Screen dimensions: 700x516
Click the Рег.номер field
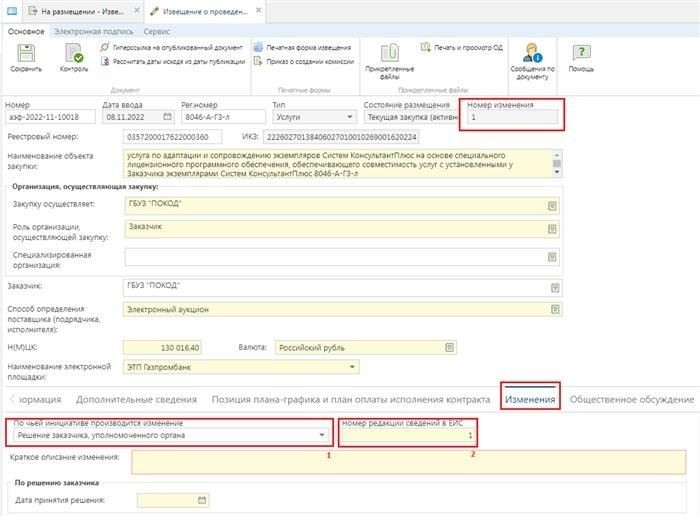(223, 117)
